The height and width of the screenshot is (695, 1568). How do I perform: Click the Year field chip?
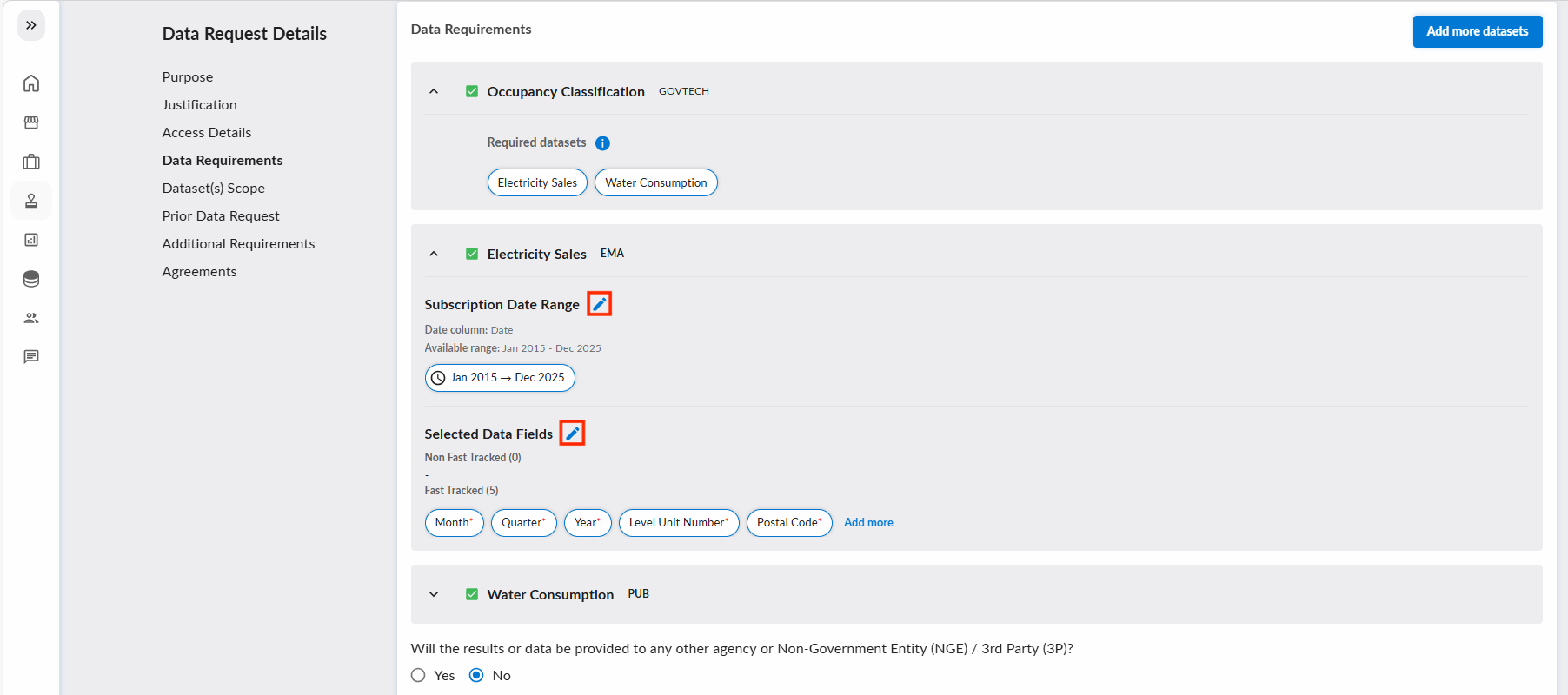coord(588,522)
